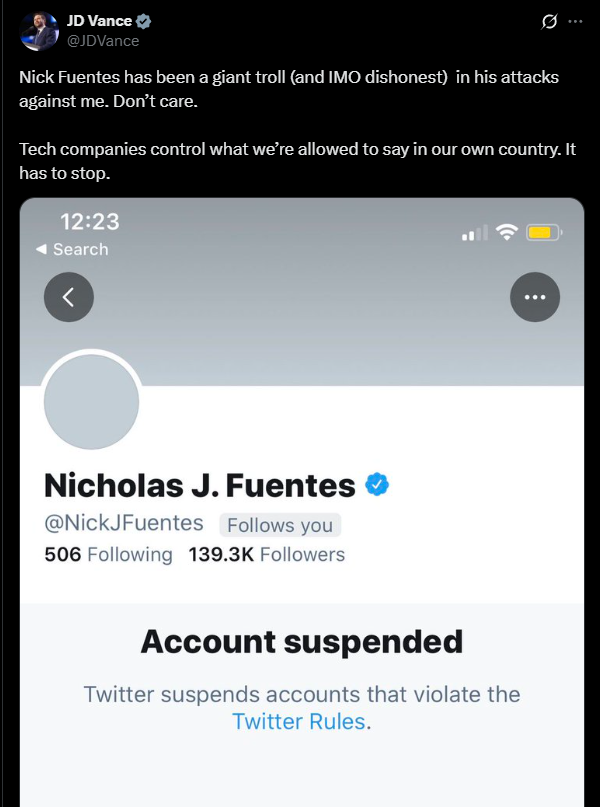600x807 pixels.
Task: Click the JD Vance display name
Action: 99,22
